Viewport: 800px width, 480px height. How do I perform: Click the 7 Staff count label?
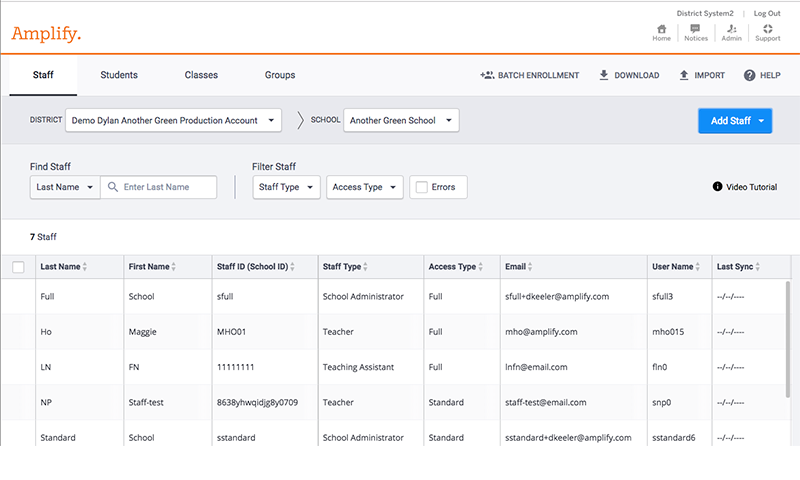(43, 237)
